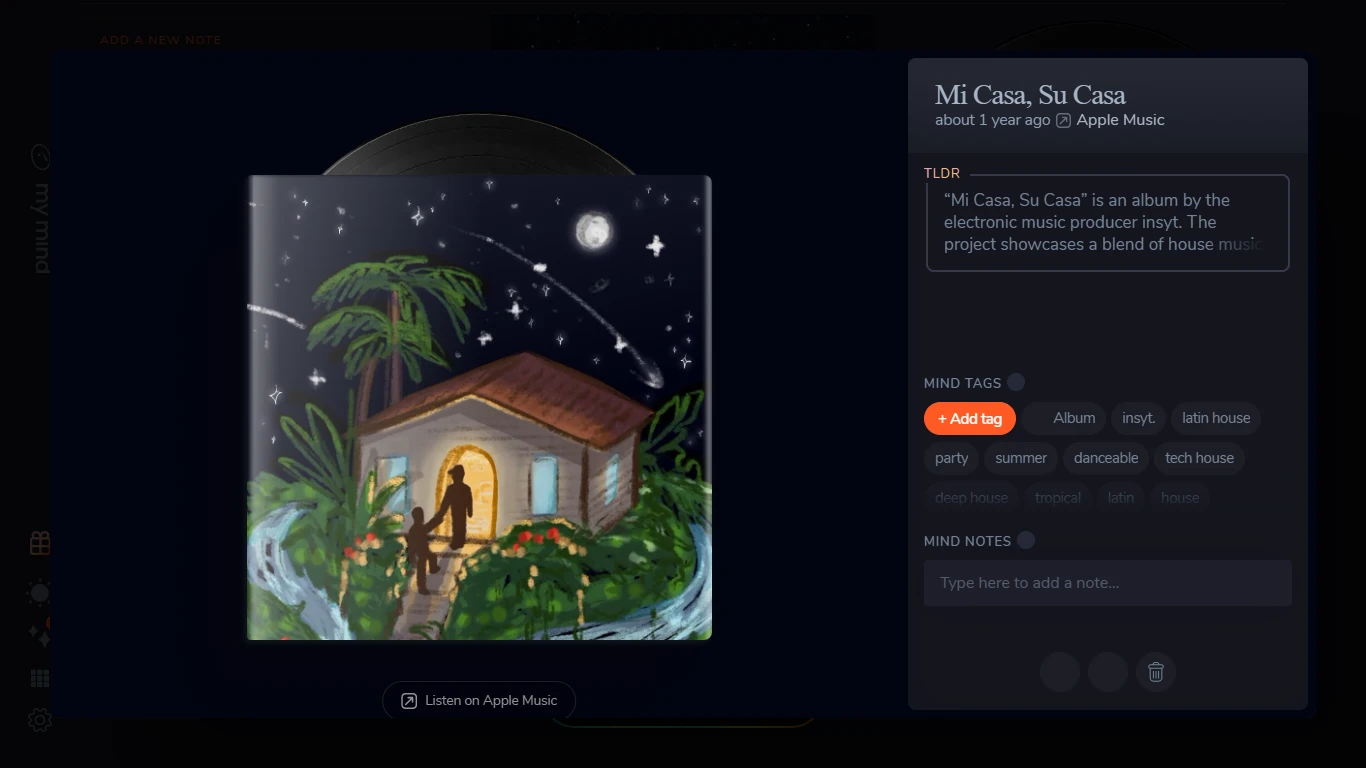This screenshot has width=1366, height=768.
Task: Expand the TLDR summary box
Action: click(1108, 223)
